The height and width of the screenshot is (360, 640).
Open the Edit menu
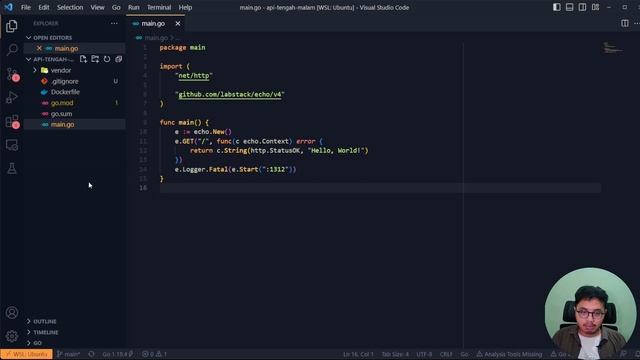pos(44,7)
